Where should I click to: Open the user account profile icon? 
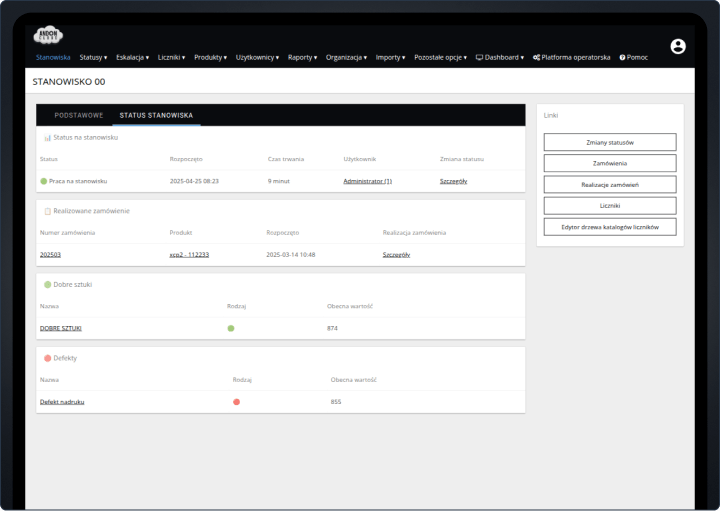point(678,46)
